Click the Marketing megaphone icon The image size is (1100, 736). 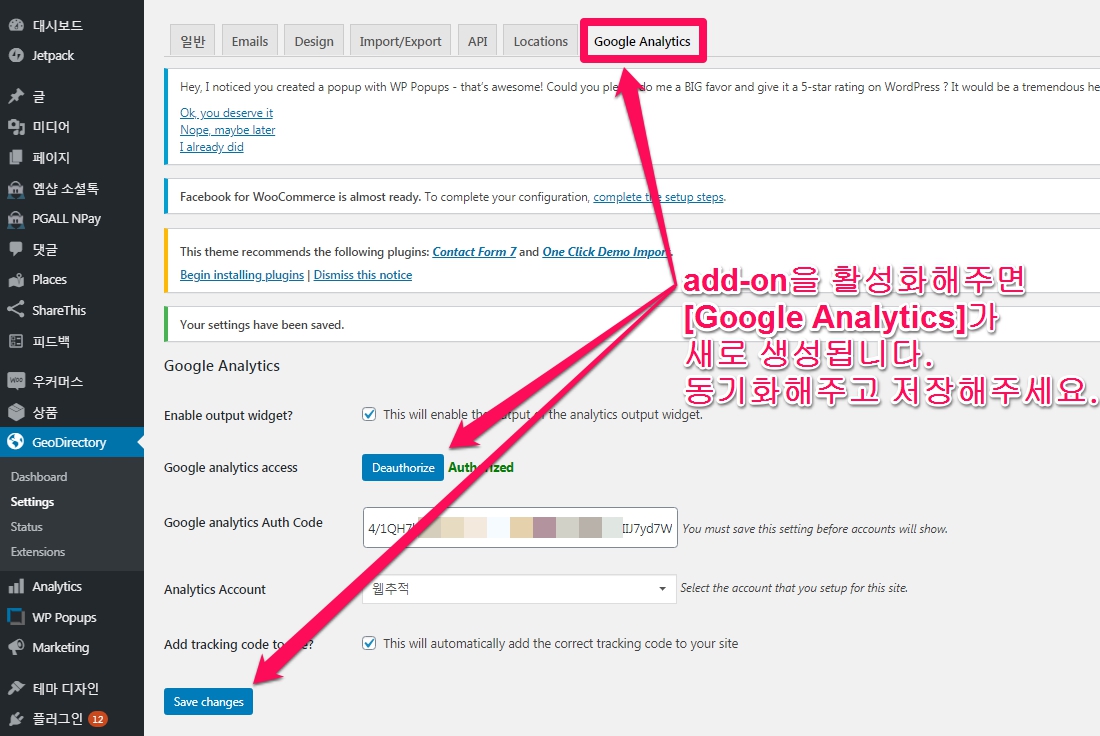click(x=15, y=647)
